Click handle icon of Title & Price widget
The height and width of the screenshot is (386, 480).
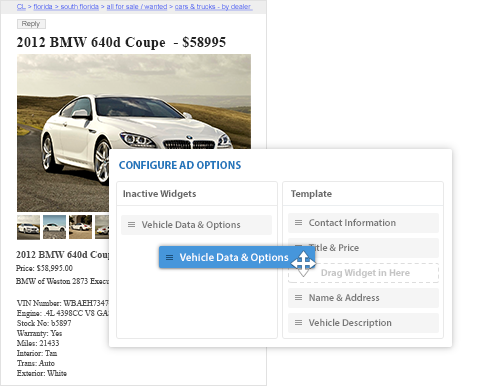pos(298,247)
